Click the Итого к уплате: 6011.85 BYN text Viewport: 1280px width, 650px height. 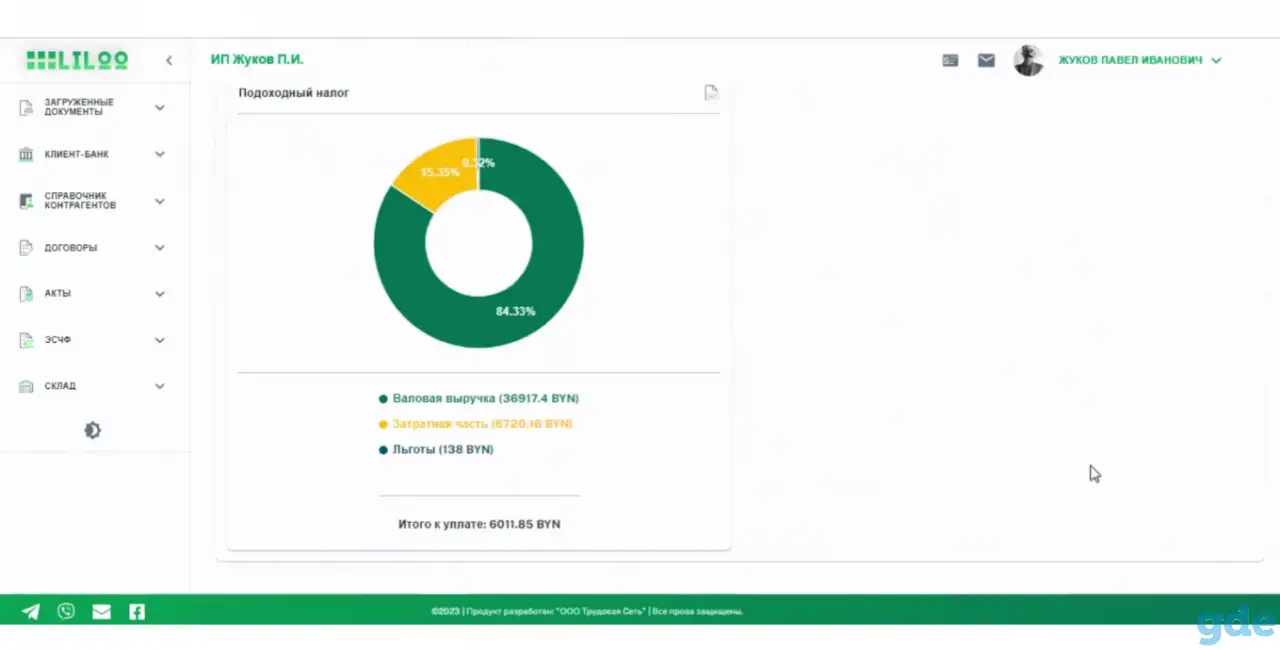coord(479,524)
